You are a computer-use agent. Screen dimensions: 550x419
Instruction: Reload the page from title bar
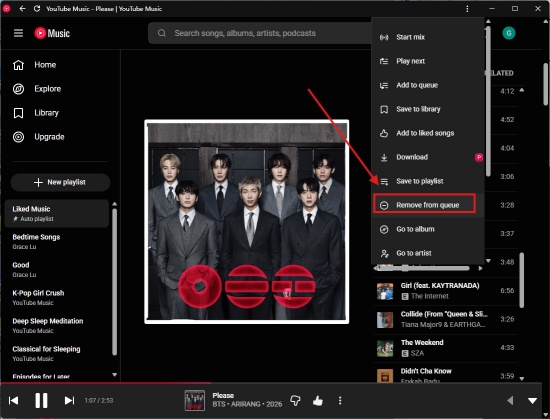[37, 8]
